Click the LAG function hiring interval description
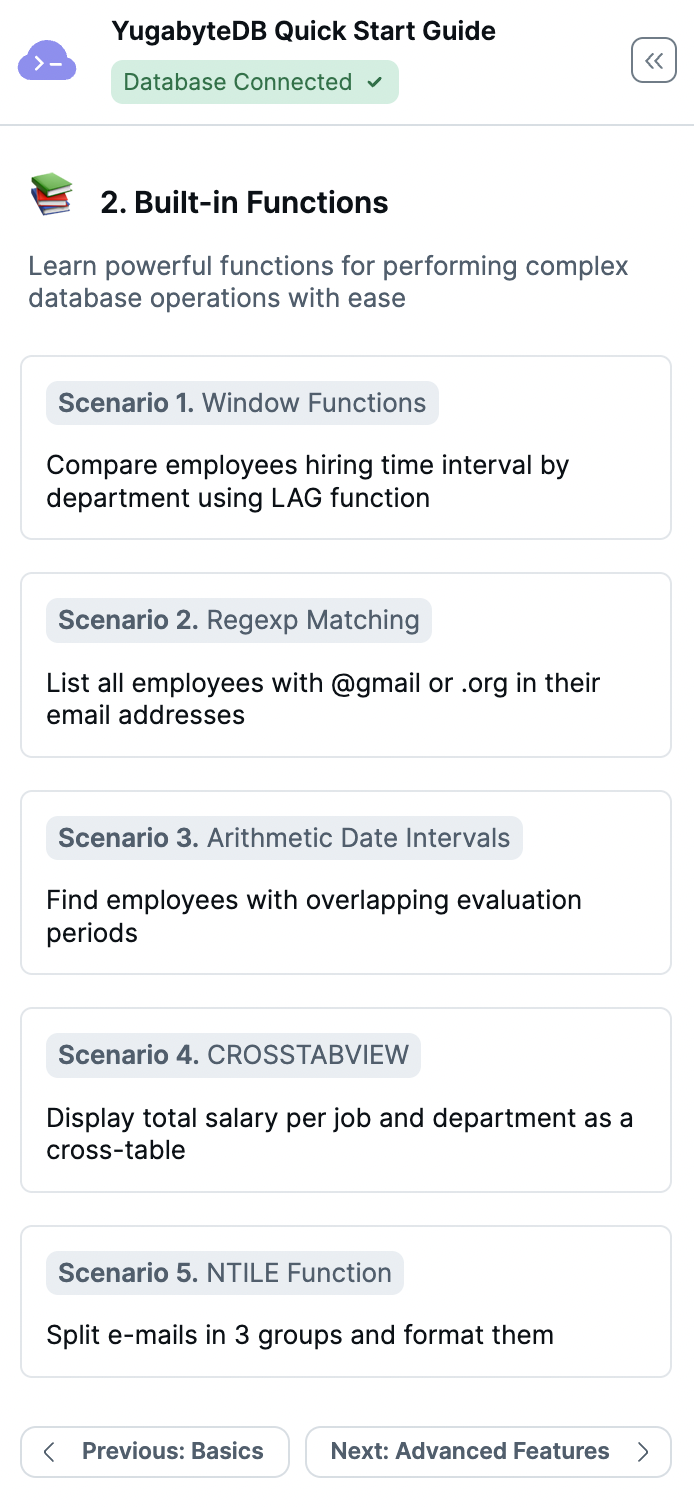The width and height of the screenshot is (694, 1508). (308, 481)
